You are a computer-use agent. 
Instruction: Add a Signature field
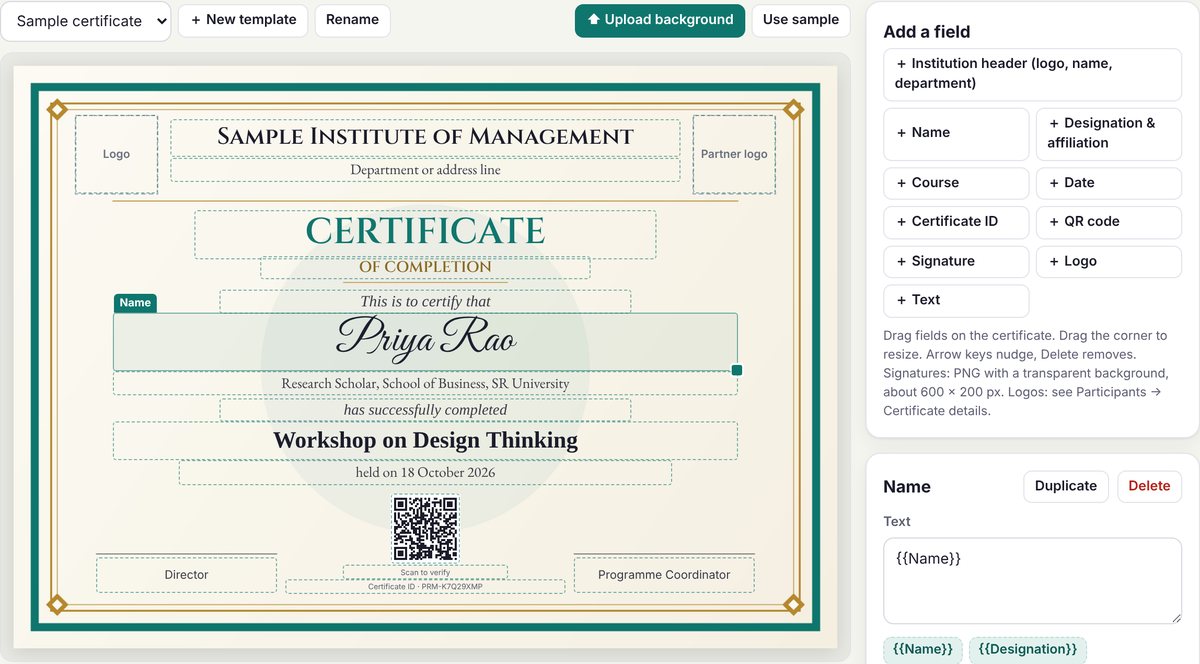(956, 261)
